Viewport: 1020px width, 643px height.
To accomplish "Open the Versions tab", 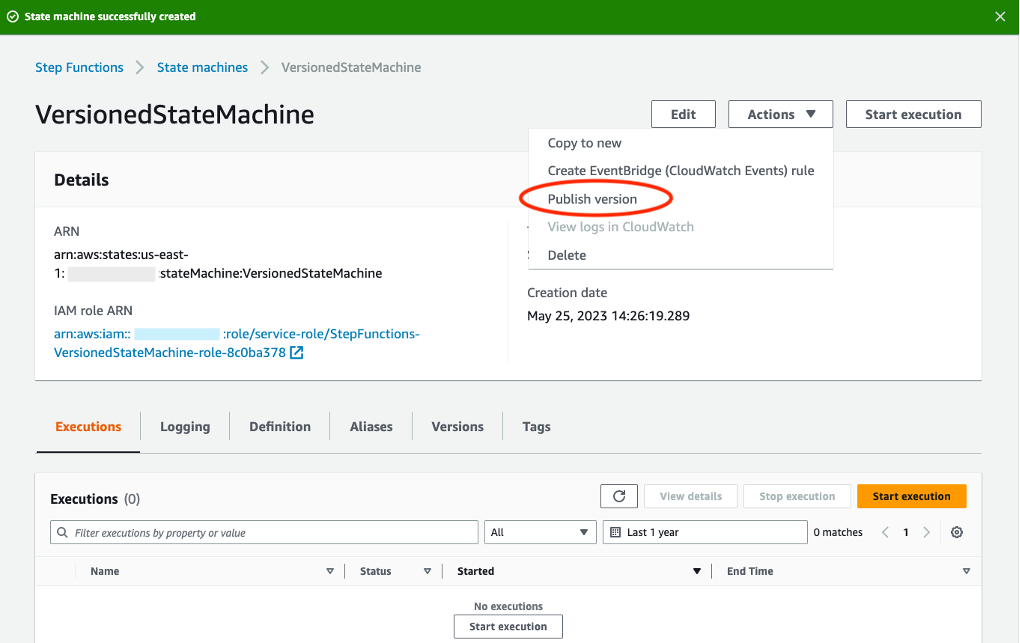I will [457, 427].
